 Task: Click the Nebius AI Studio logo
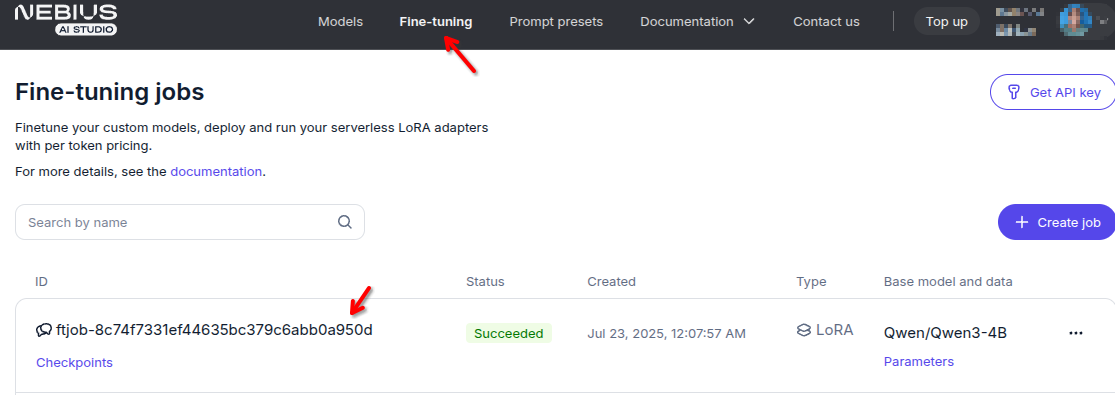(x=65, y=19)
